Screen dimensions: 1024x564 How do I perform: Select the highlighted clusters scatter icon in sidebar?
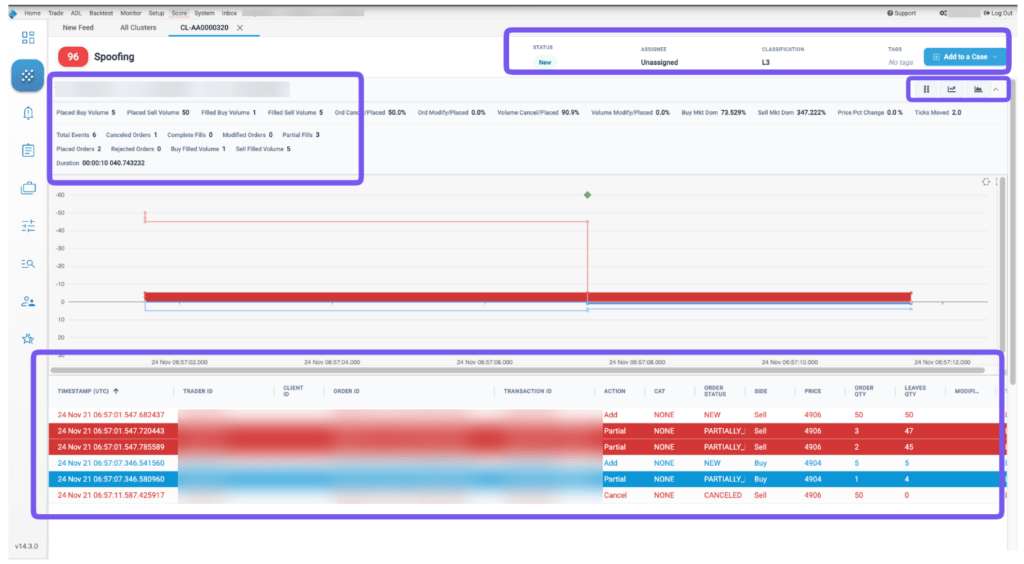click(x=27, y=76)
